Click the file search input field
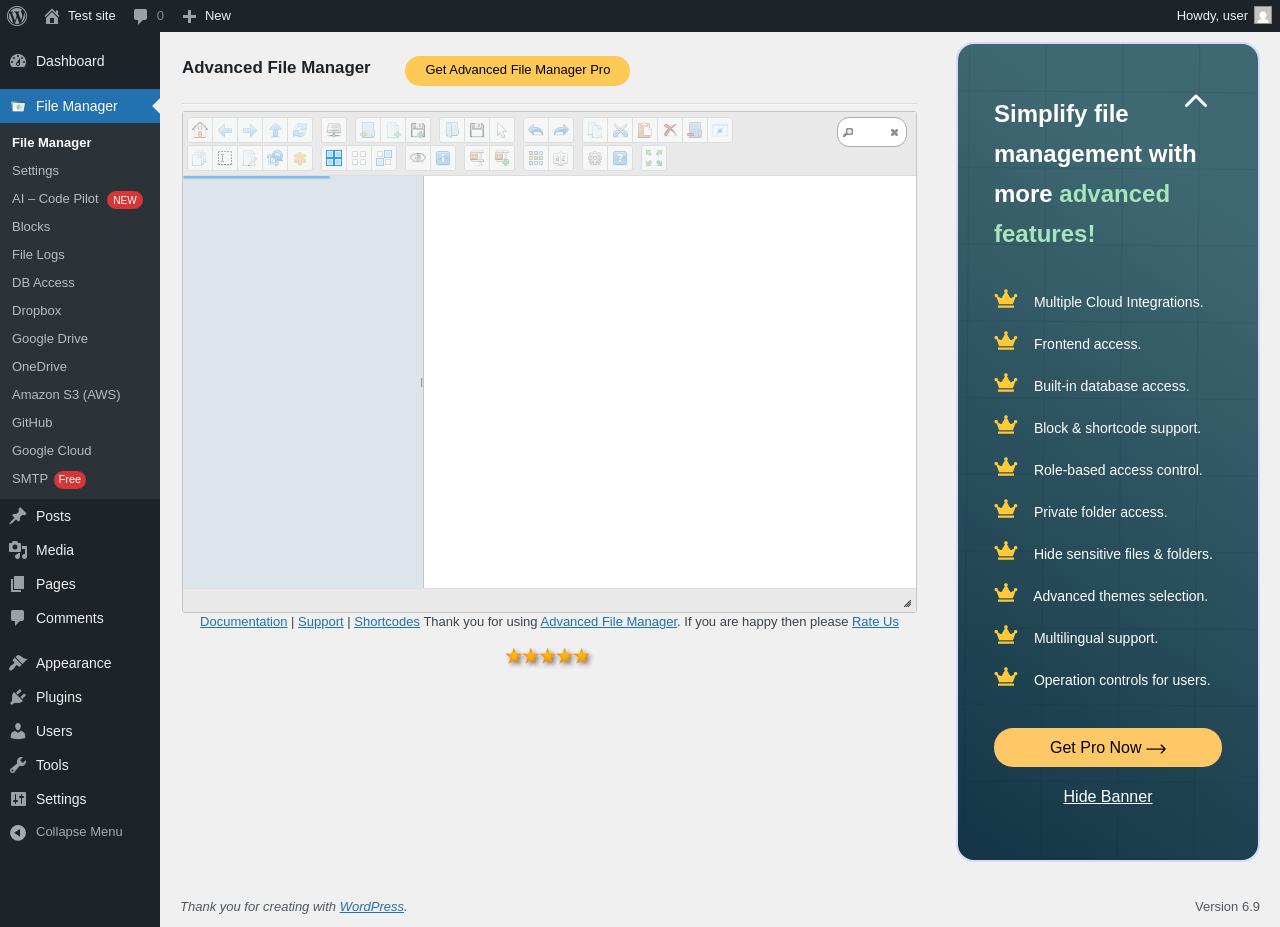 [870, 132]
